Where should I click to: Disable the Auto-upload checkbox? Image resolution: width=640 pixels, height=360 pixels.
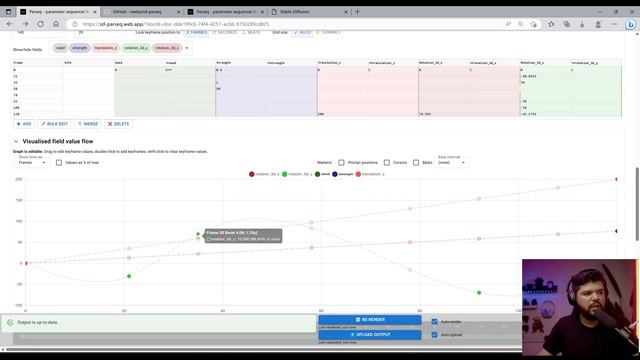pos(434,335)
